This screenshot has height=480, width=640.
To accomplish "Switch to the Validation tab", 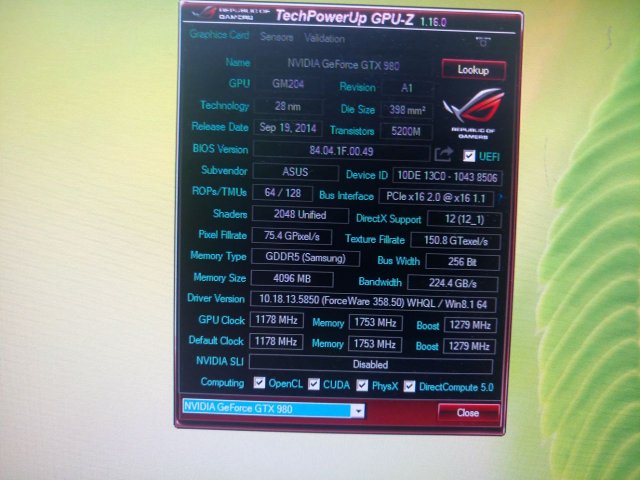I will click(x=324, y=38).
